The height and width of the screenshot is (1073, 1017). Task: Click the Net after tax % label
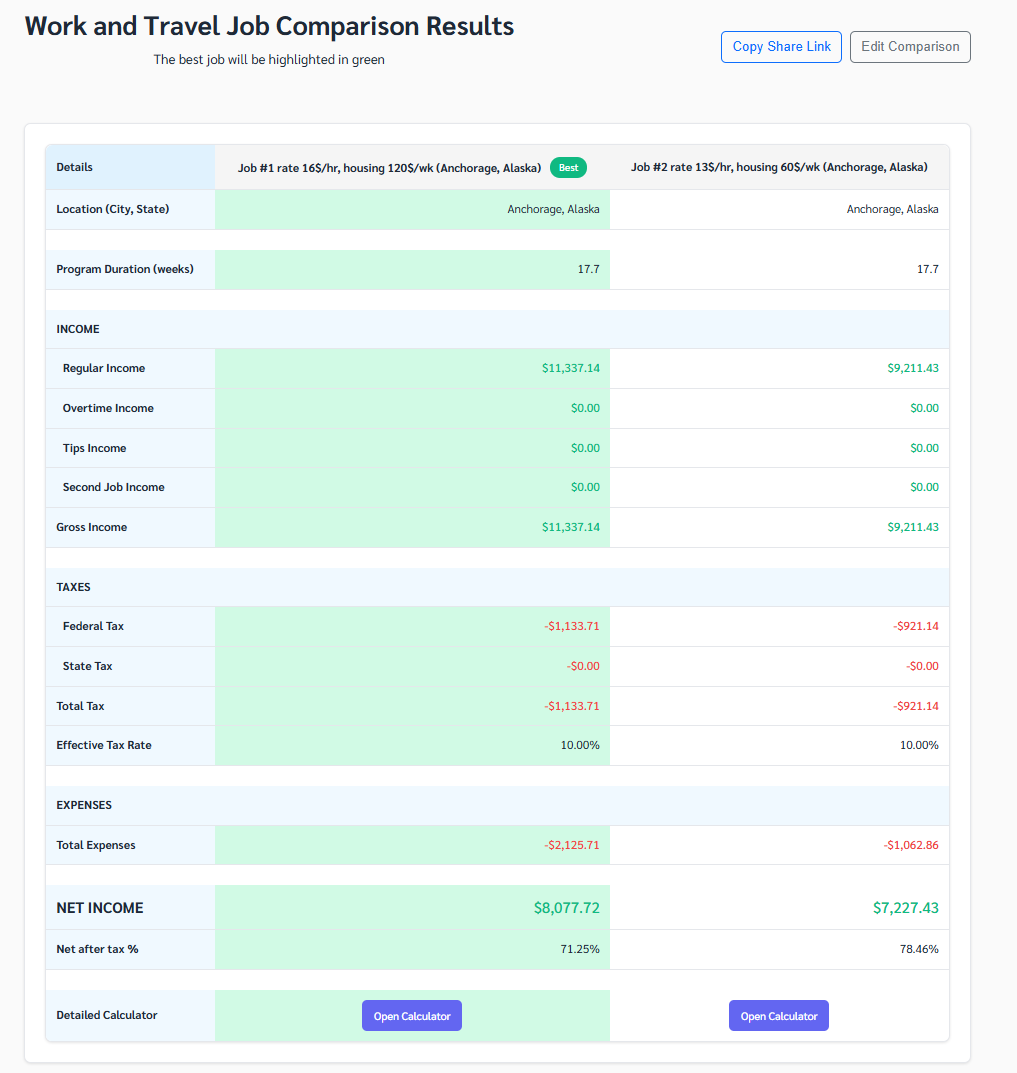[97, 949]
